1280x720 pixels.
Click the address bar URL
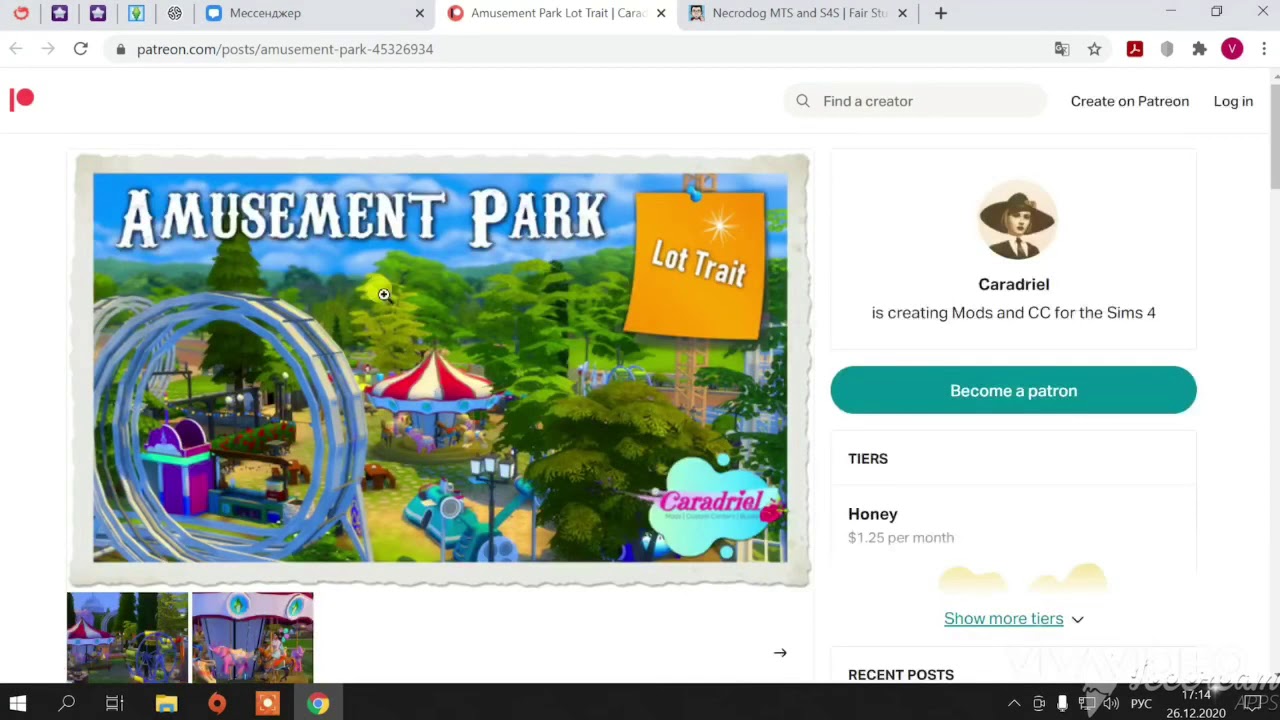click(x=285, y=49)
